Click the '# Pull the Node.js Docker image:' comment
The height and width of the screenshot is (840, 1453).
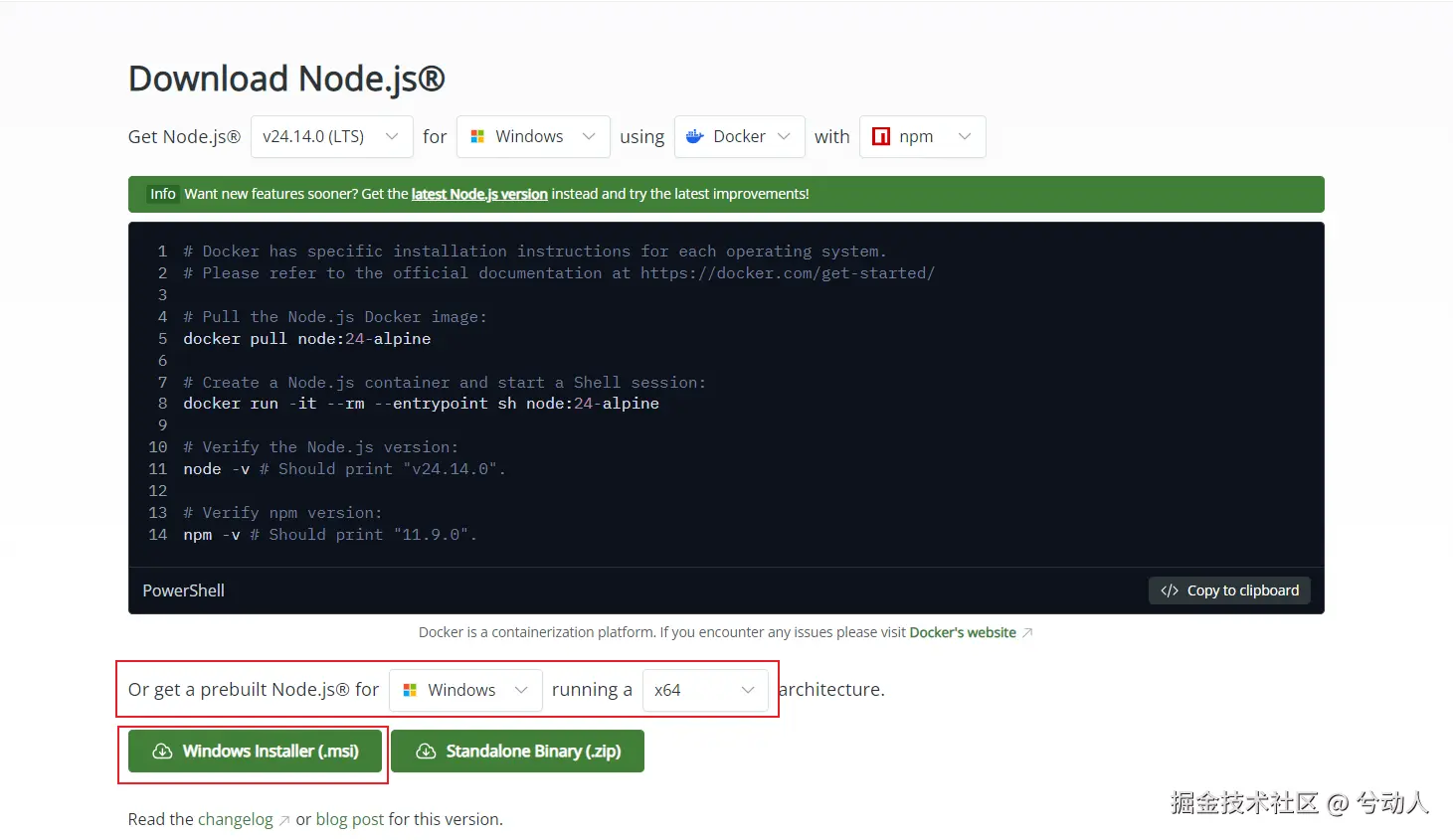click(335, 317)
